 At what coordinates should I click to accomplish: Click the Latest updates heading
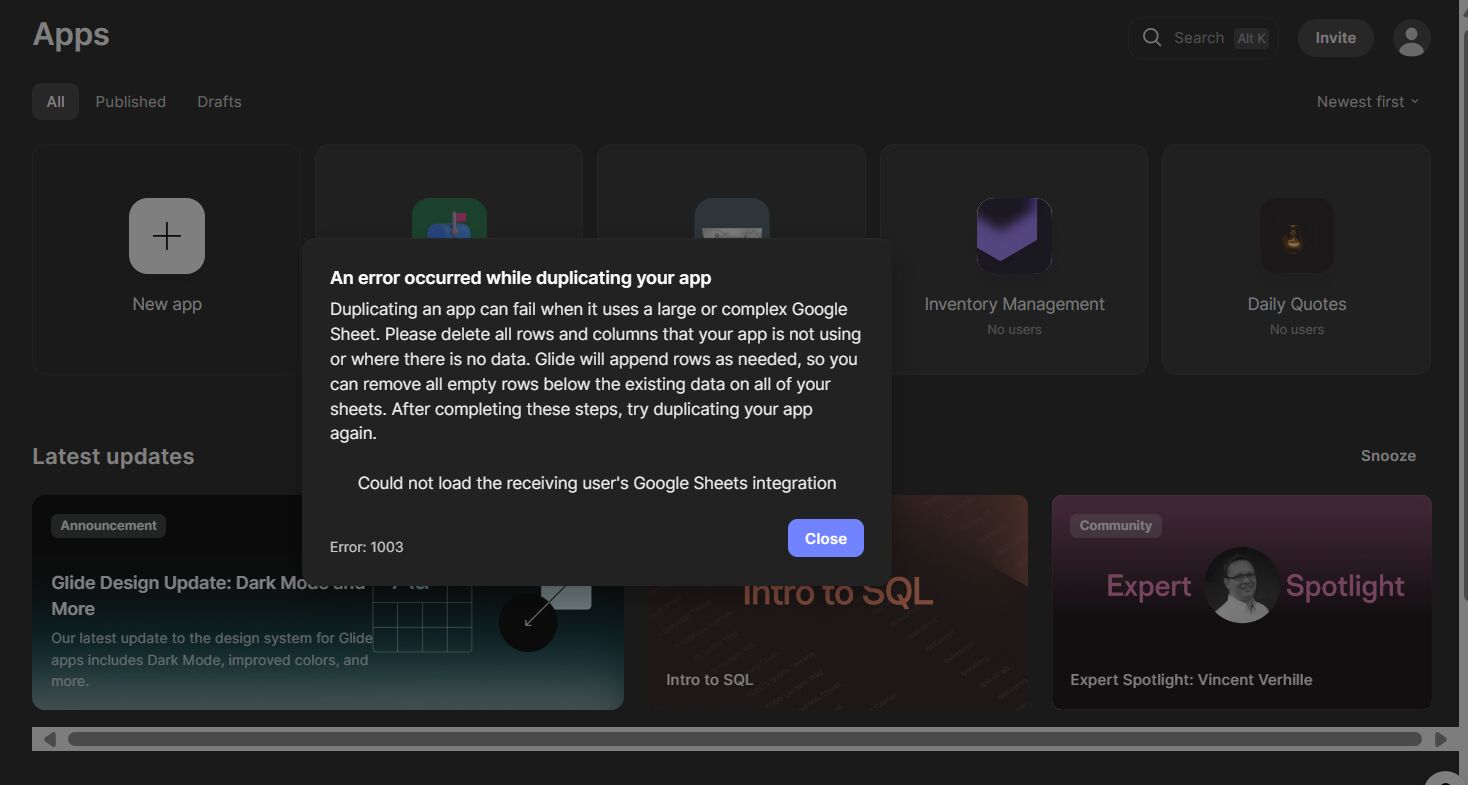coord(113,456)
